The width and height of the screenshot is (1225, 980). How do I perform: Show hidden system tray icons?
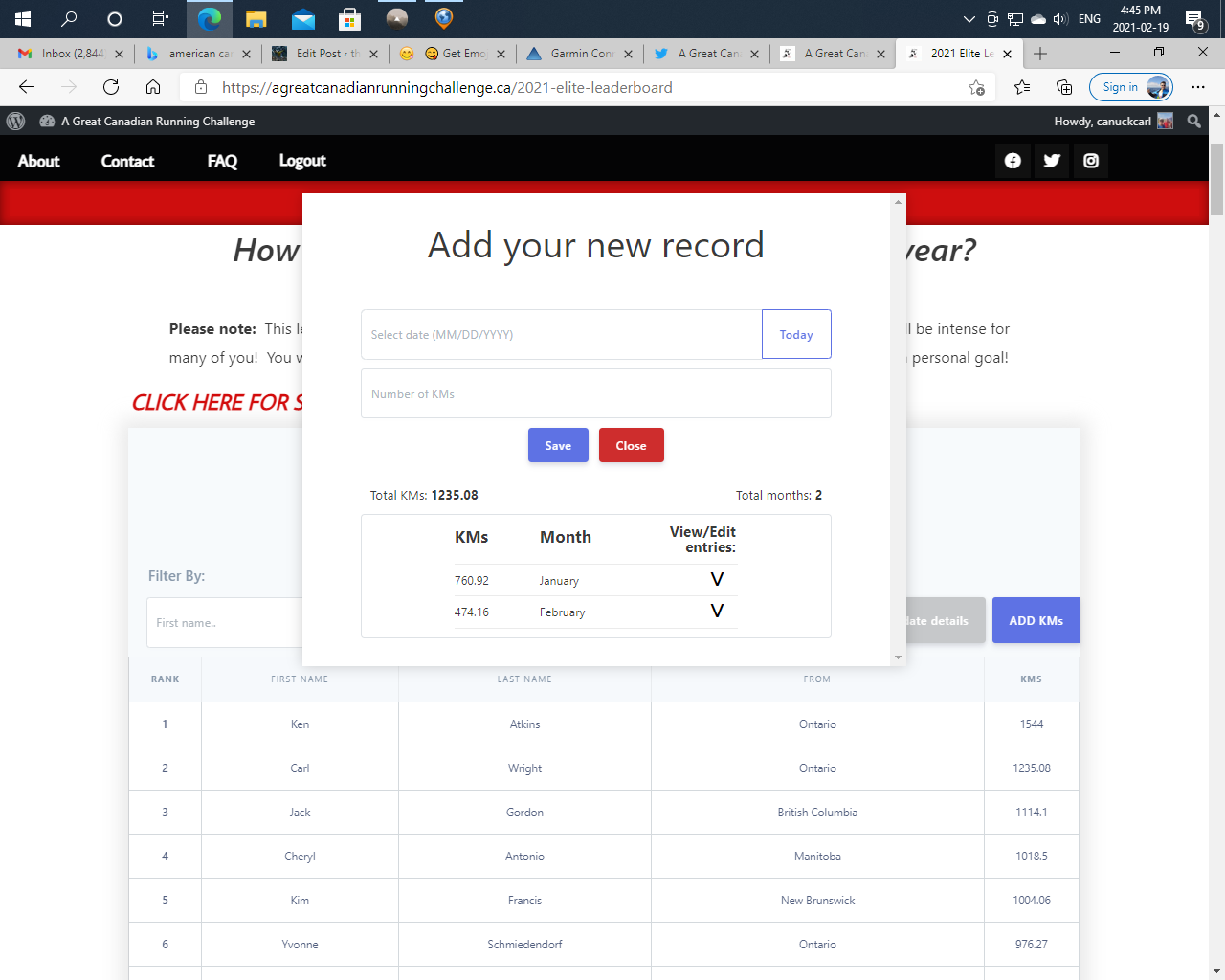tap(969, 18)
